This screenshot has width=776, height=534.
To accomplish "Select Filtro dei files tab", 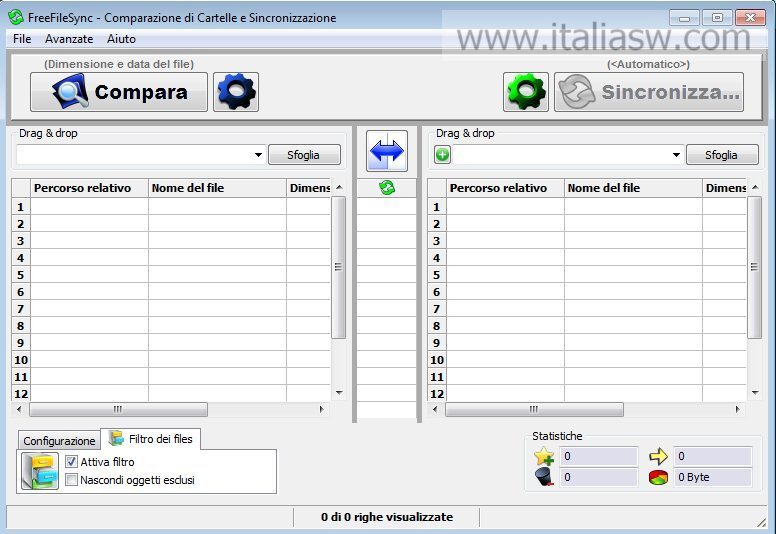I will [x=151, y=438].
